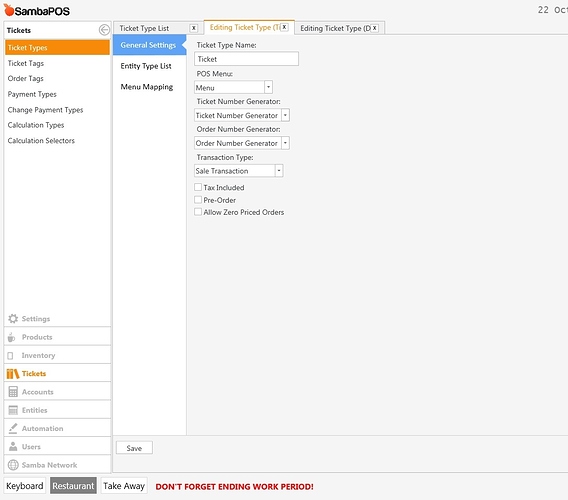Click the Users person icon
The width and height of the screenshot is (568, 500).
point(13,446)
